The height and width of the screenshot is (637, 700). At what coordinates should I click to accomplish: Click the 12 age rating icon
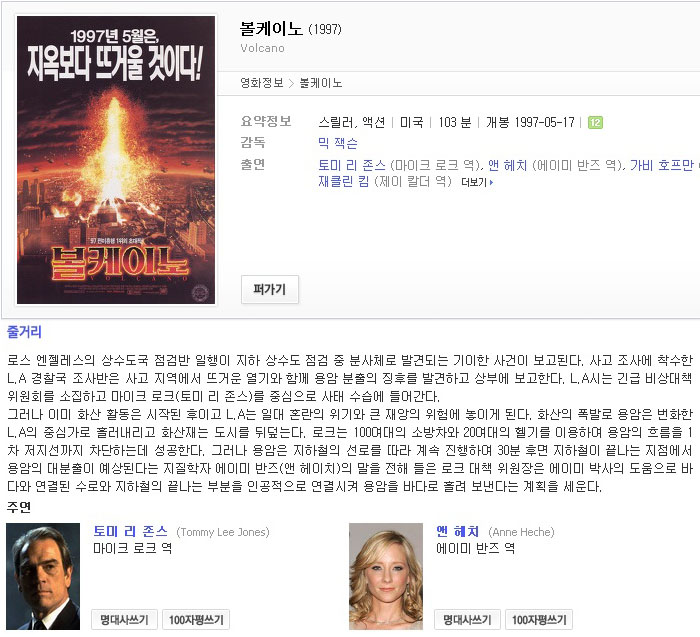click(x=595, y=122)
